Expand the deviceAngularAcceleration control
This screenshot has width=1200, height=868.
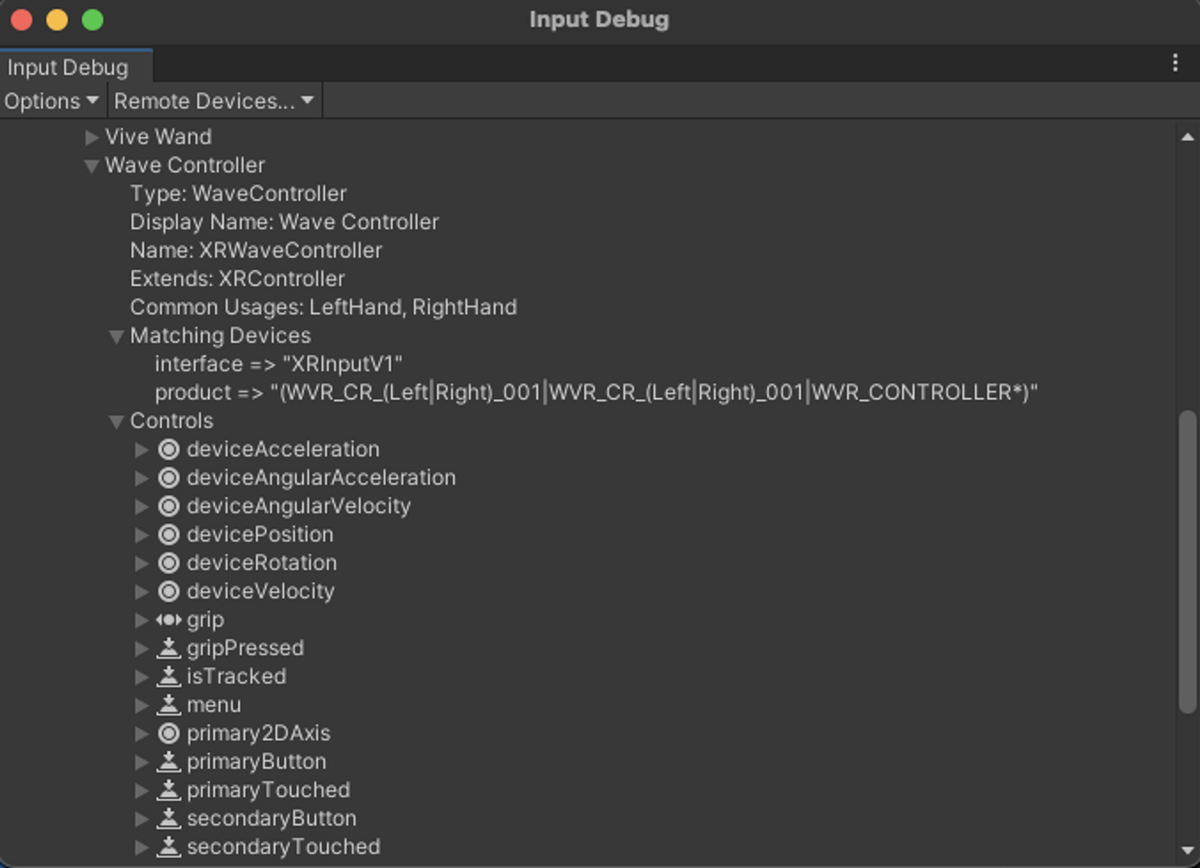coord(142,478)
